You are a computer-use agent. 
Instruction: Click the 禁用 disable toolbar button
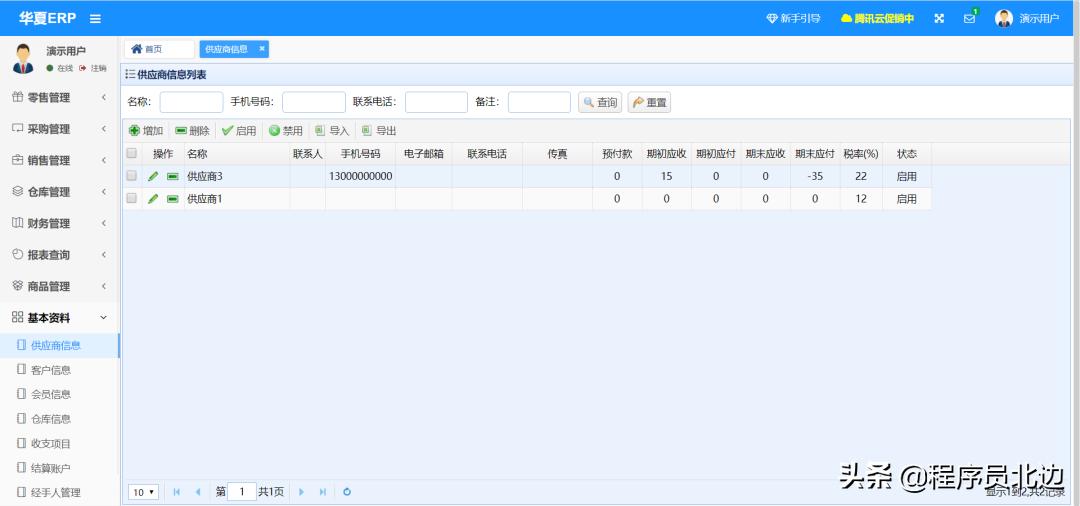[x=286, y=131]
